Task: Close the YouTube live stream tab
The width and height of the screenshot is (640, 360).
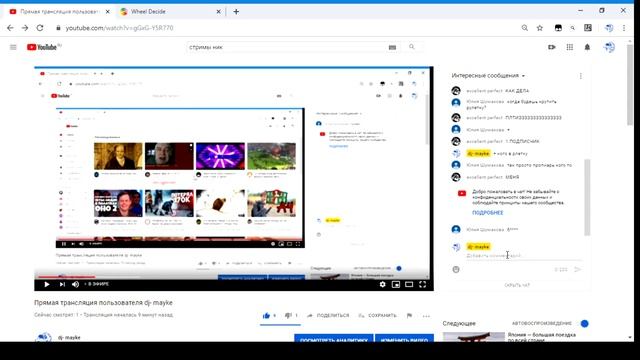Action: pyautogui.click(x=107, y=11)
